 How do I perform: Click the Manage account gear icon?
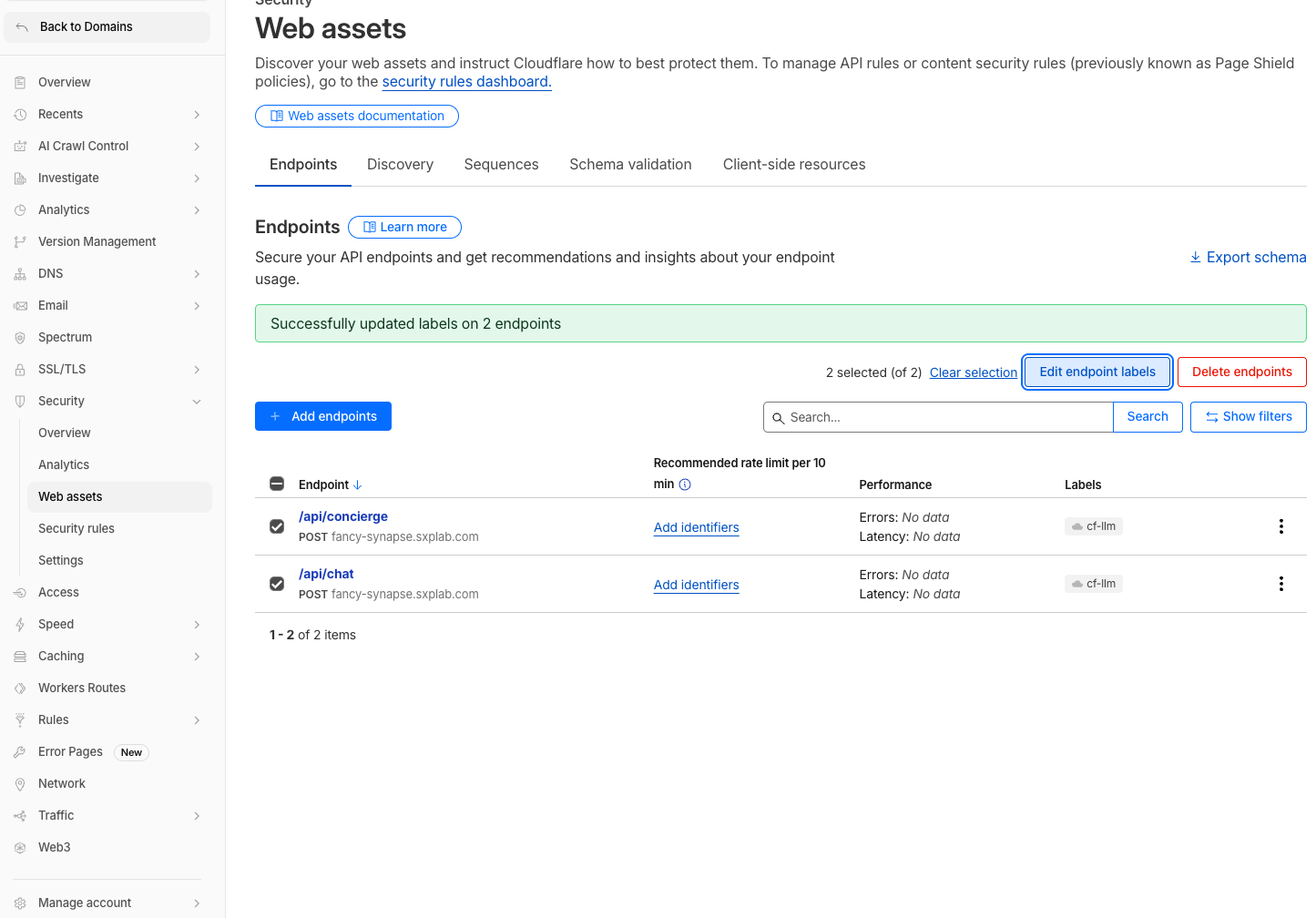coord(20,903)
